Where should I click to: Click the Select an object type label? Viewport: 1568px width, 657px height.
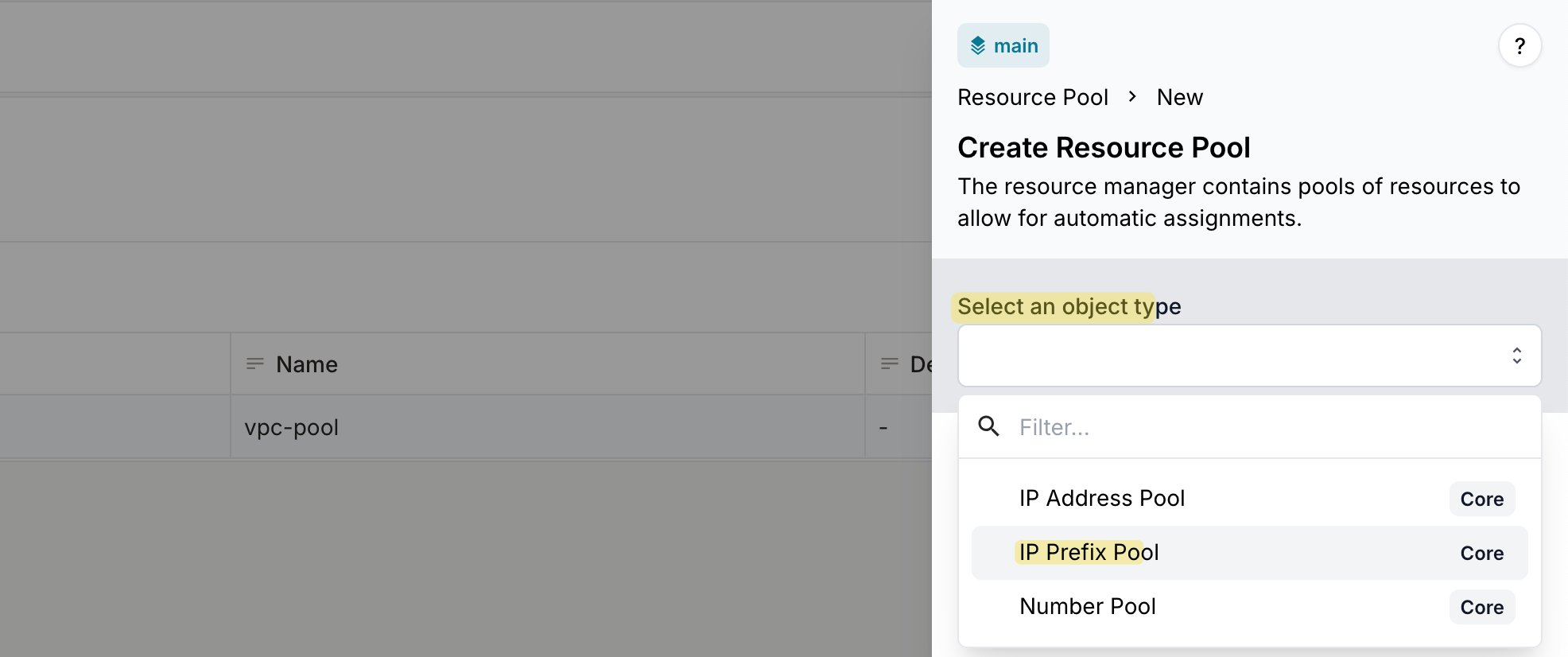coord(1069,306)
